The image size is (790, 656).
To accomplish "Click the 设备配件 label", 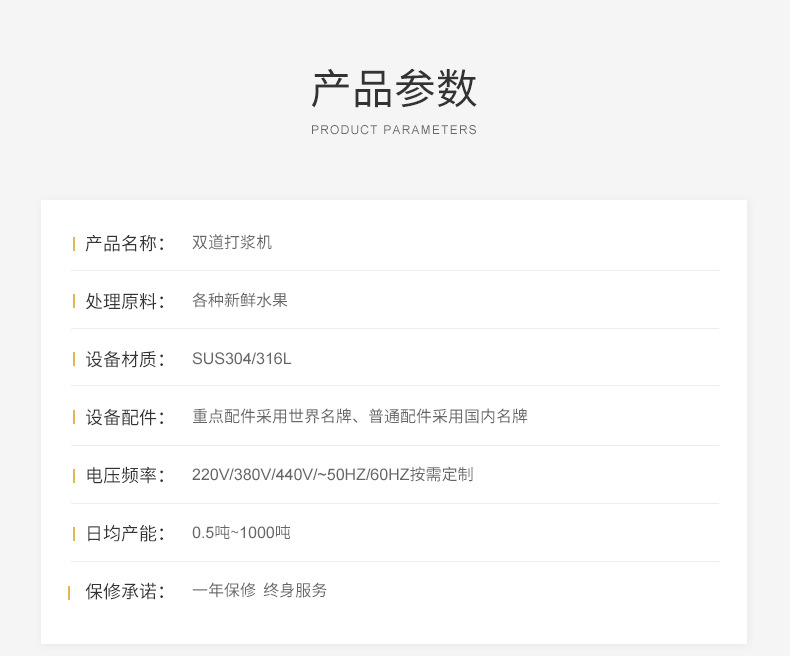I will point(121,417).
